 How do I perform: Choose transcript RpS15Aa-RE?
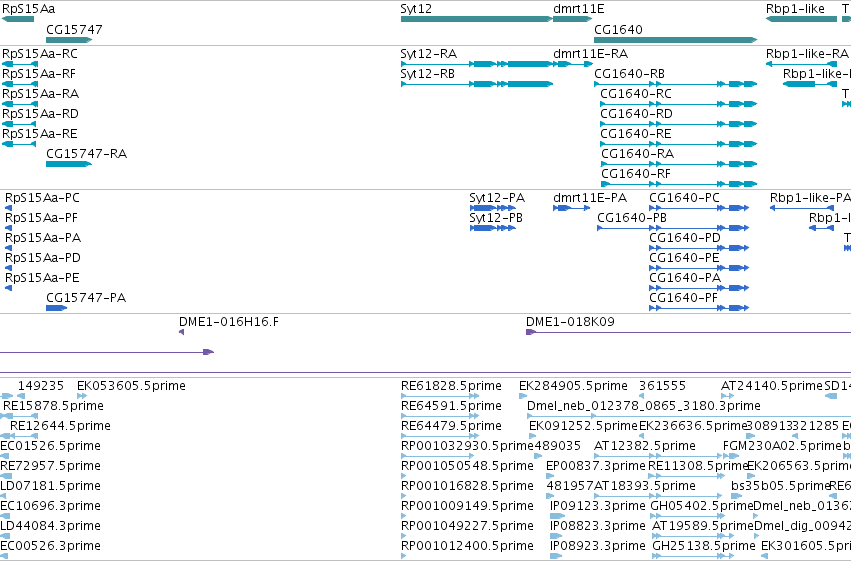(40, 134)
